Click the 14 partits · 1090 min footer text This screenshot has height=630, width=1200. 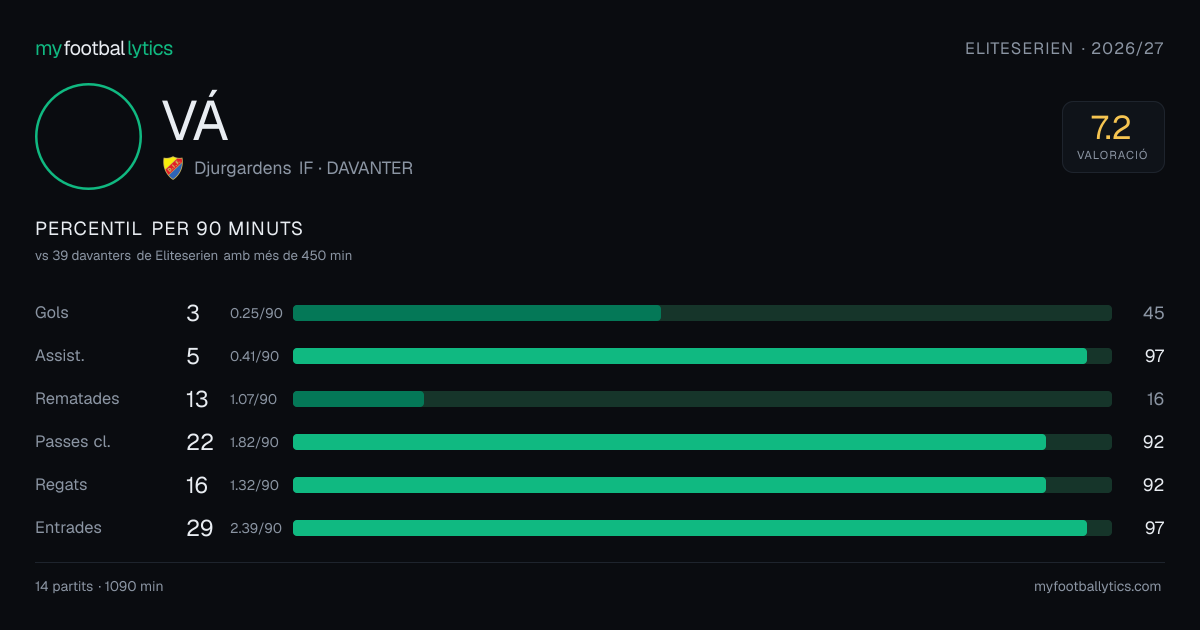click(99, 587)
